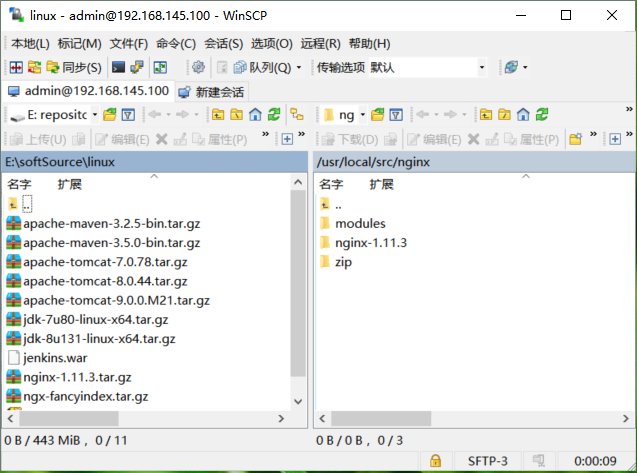
Task: Click local open directory folder icon
Action: point(110,115)
